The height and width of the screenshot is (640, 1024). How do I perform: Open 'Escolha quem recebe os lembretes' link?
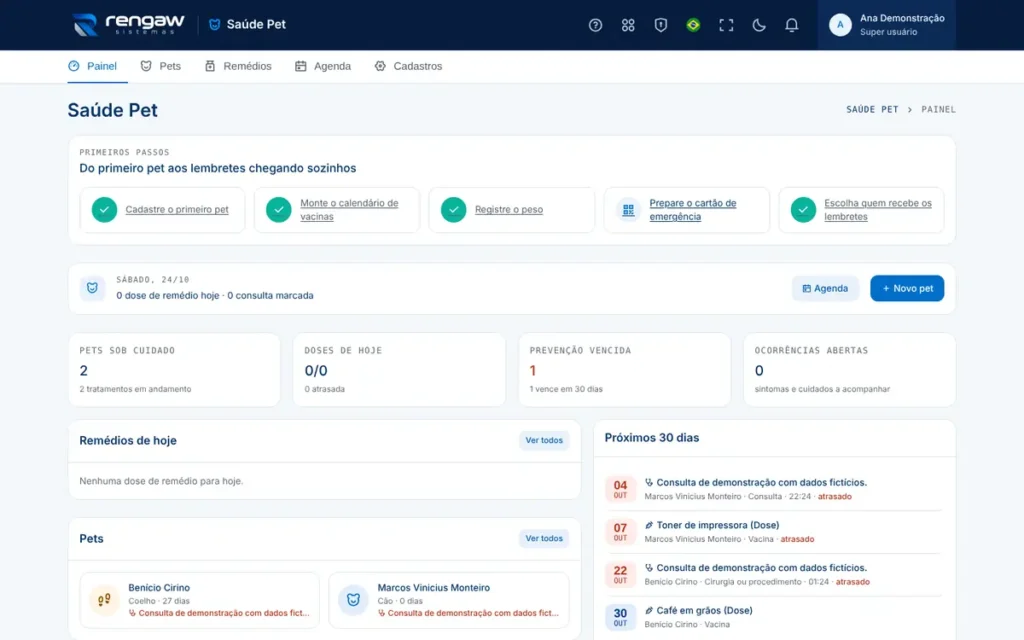(x=878, y=210)
